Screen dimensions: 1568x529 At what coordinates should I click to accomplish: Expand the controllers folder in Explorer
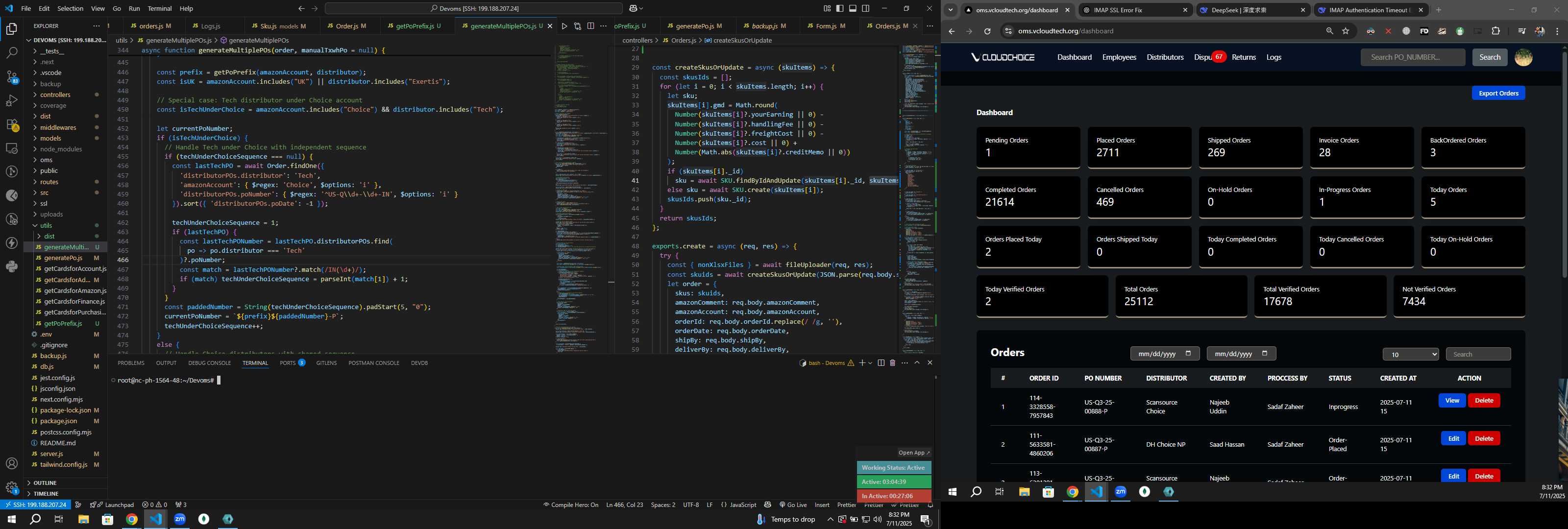(55, 95)
